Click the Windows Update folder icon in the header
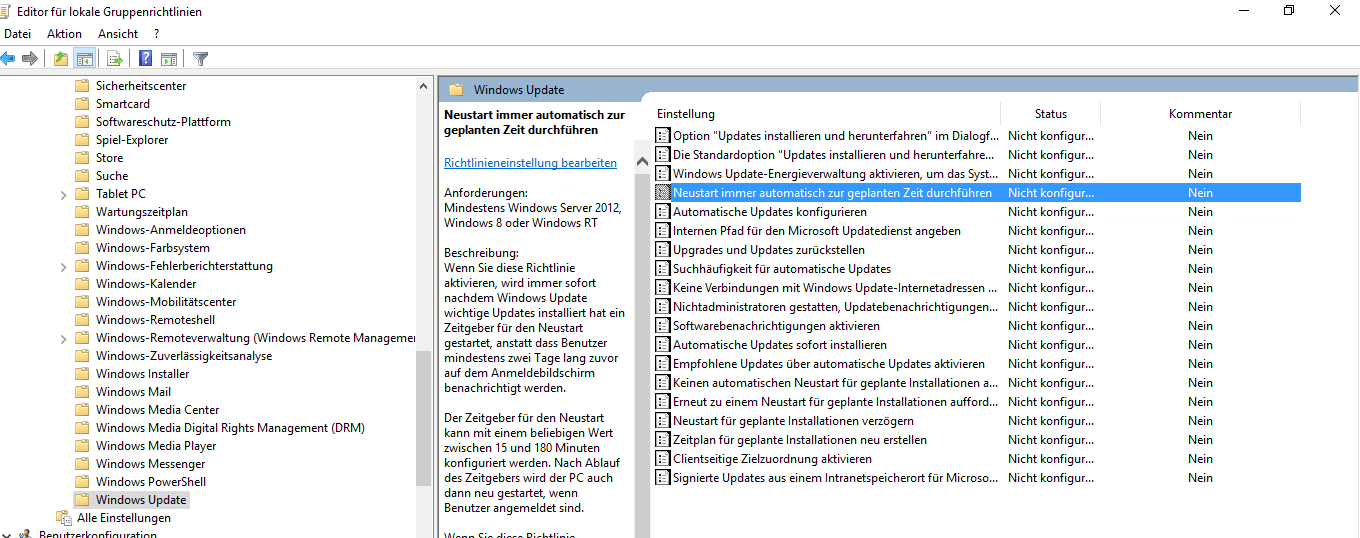 [456, 90]
